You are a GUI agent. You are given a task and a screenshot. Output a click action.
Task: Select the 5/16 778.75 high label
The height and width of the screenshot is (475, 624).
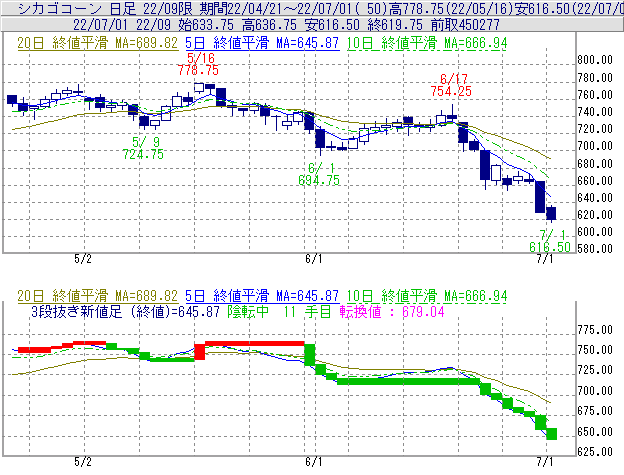point(199,64)
